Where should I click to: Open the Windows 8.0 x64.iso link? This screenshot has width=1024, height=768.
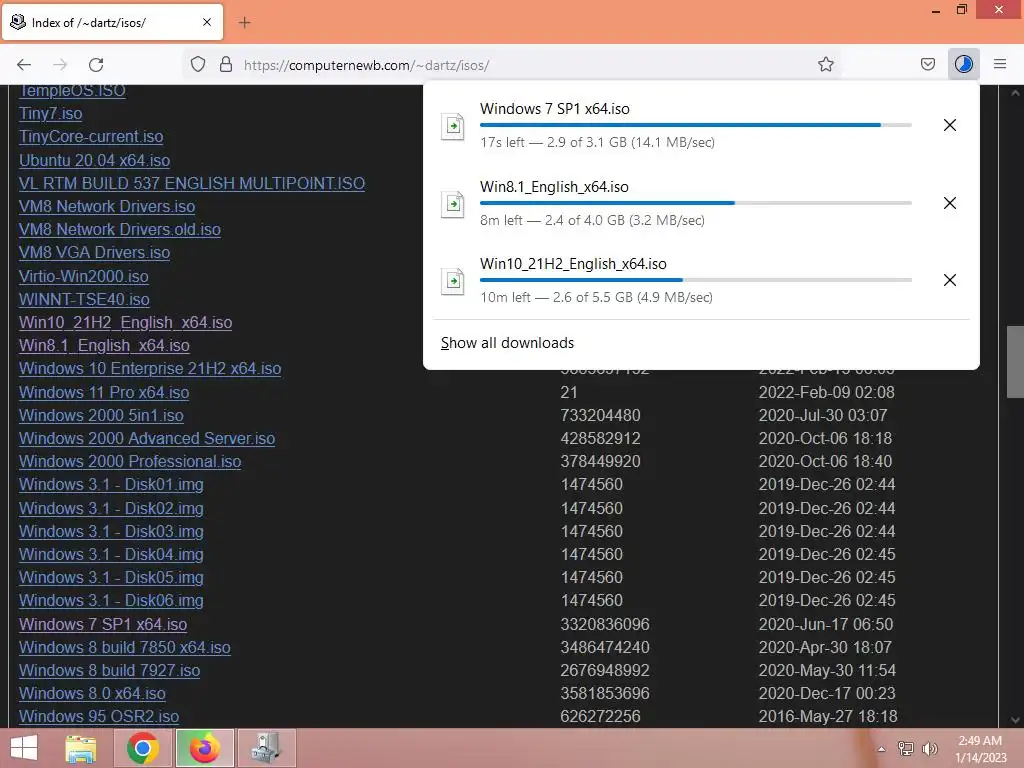[92, 694]
